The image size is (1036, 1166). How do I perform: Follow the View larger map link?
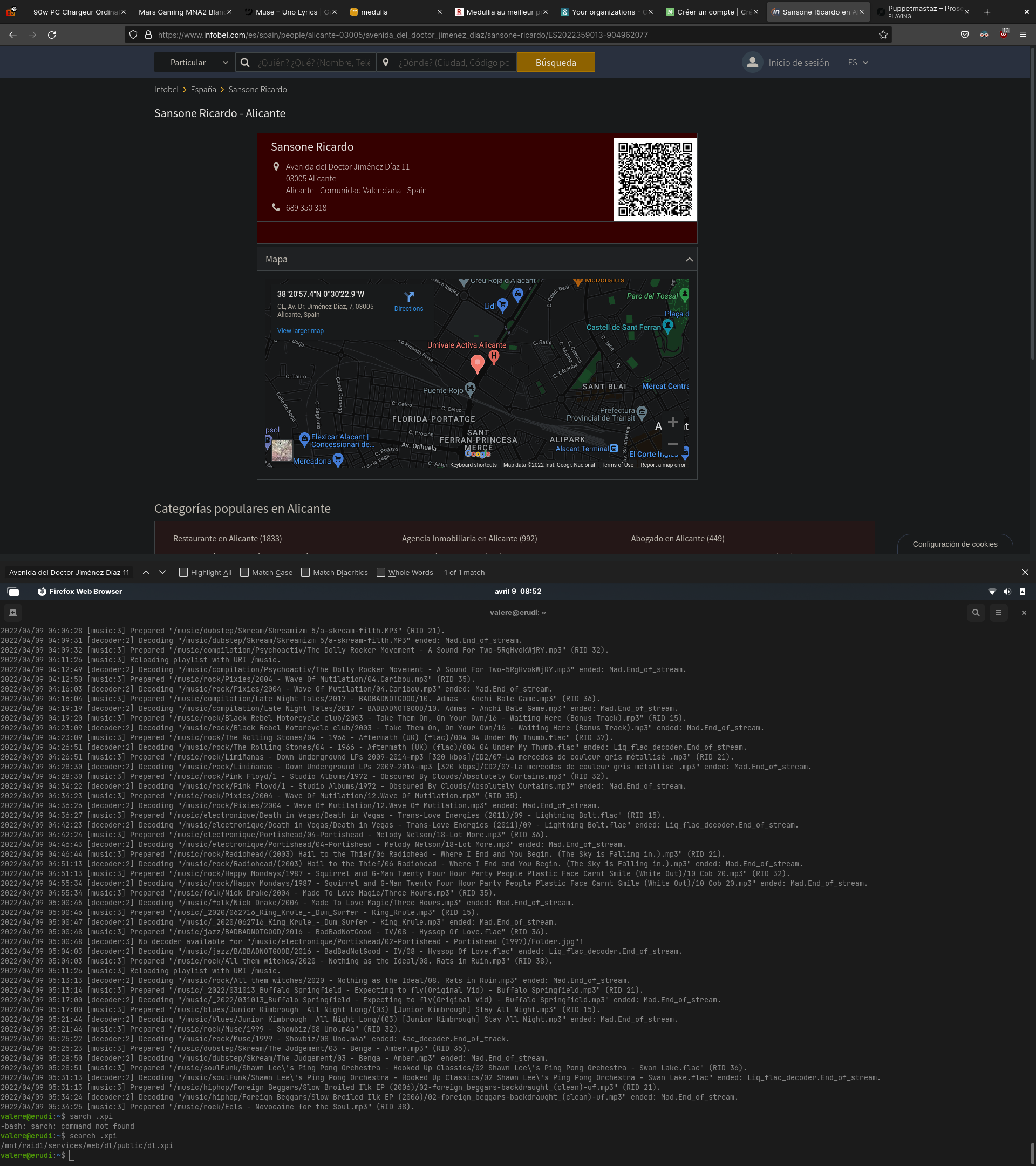pyautogui.click(x=300, y=331)
